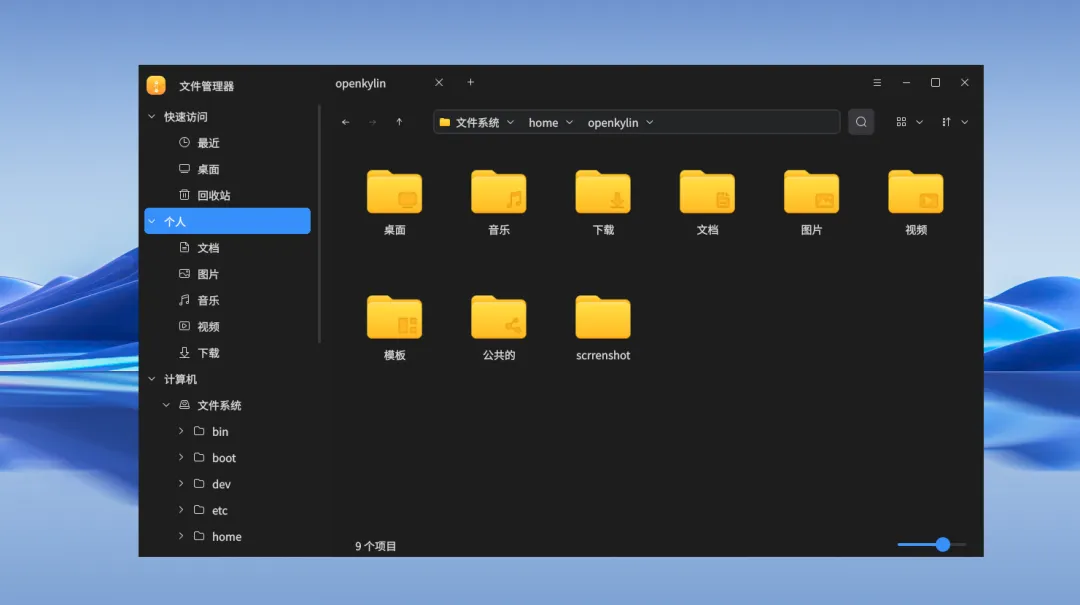Select the 公共的 folder icon
The image size is (1080, 605).
point(499,318)
